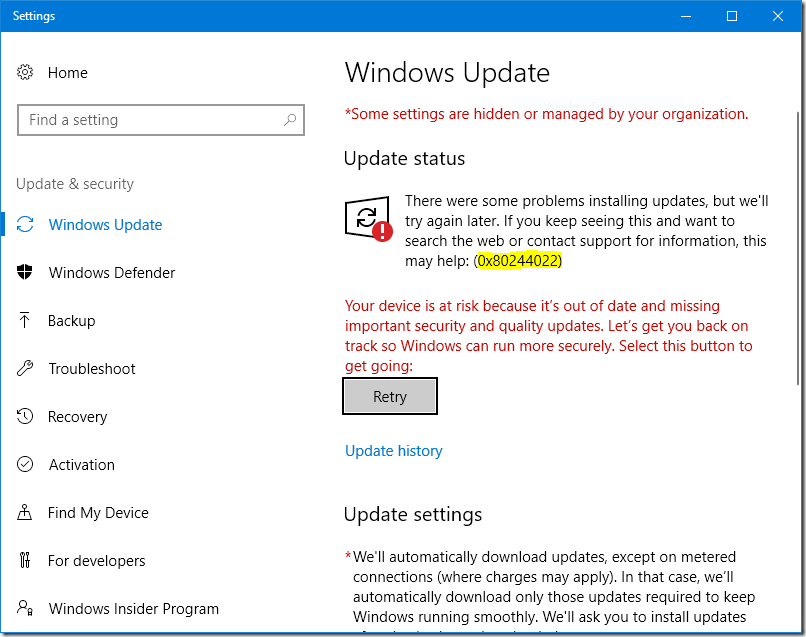Click the Windows Update sync arrows icon

point(25,225)
